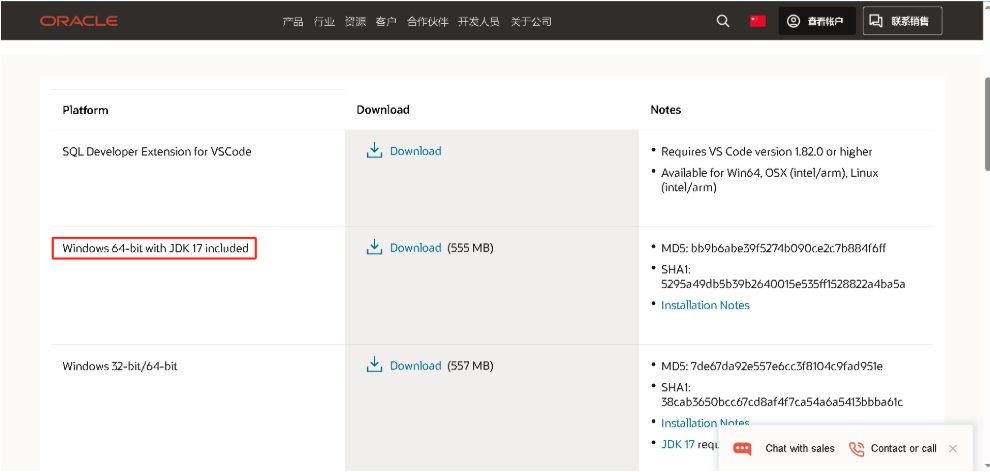
Task: Click Chat with sales
Action: click(800, 449)
